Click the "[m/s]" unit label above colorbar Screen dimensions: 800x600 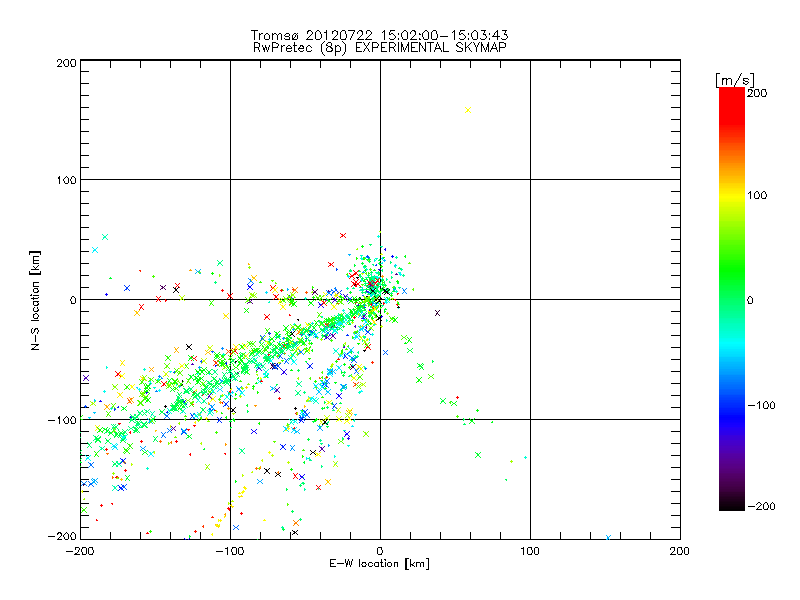click(735, 80)
